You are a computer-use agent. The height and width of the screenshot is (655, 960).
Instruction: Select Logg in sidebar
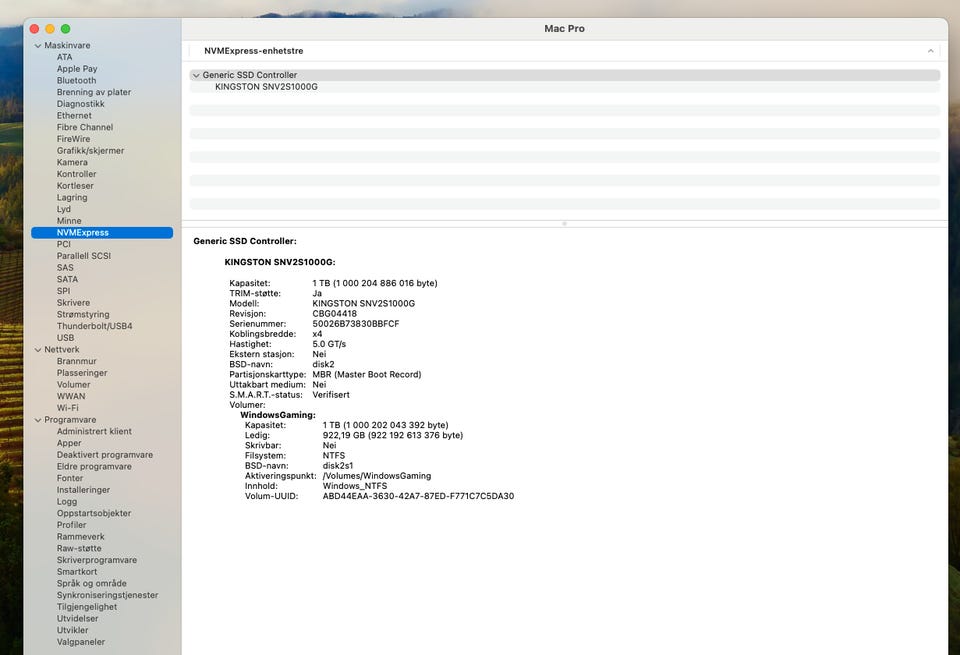pyautogui.click(x=67, y=501)
